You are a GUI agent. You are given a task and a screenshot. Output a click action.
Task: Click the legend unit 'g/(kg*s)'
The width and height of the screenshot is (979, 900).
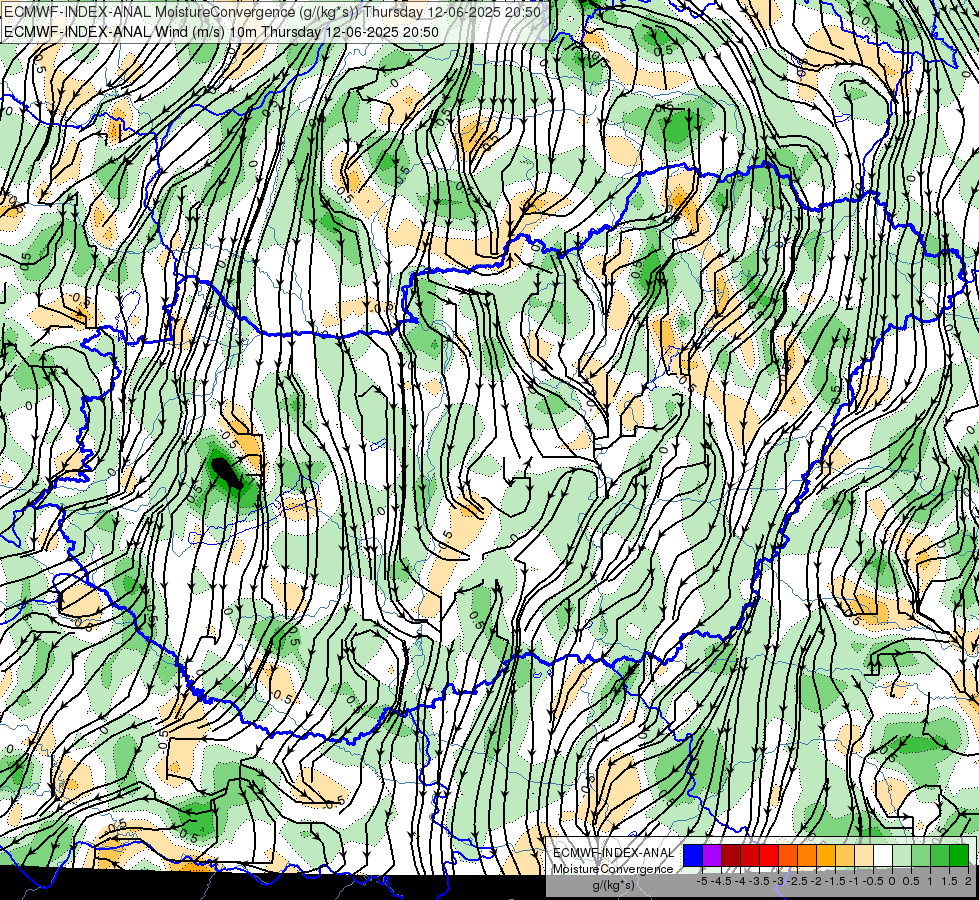[613, 886]
